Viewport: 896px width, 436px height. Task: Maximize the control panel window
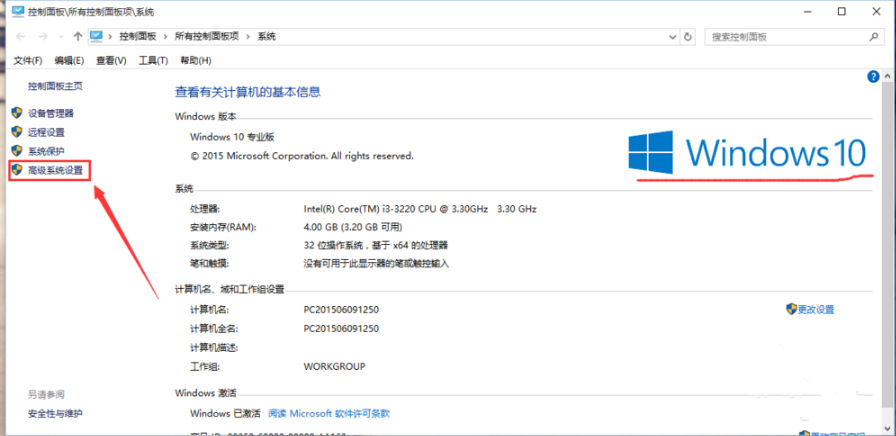click(x=841, y=11)
